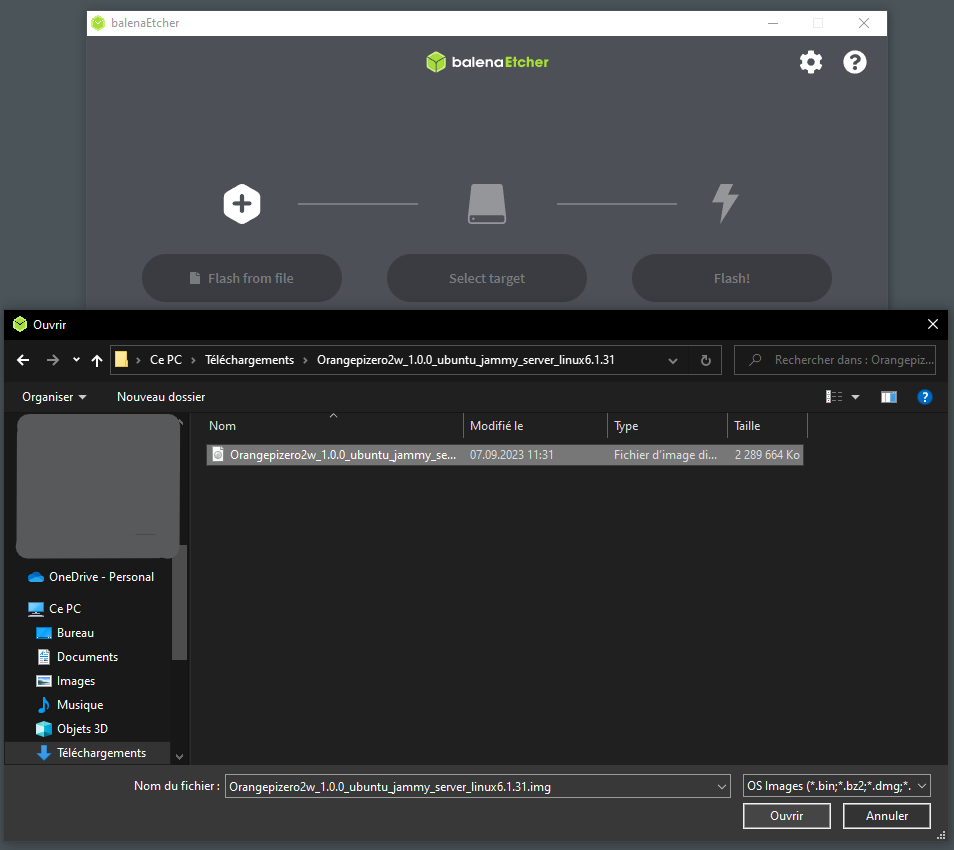Click the drive target icon
This screenshot has height=850, width=954.
pyautogui.click(x=487, y=204)
